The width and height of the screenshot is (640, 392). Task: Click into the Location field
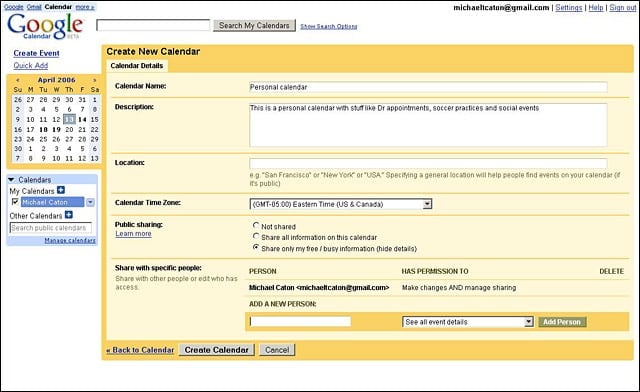(x=428, y=163)
